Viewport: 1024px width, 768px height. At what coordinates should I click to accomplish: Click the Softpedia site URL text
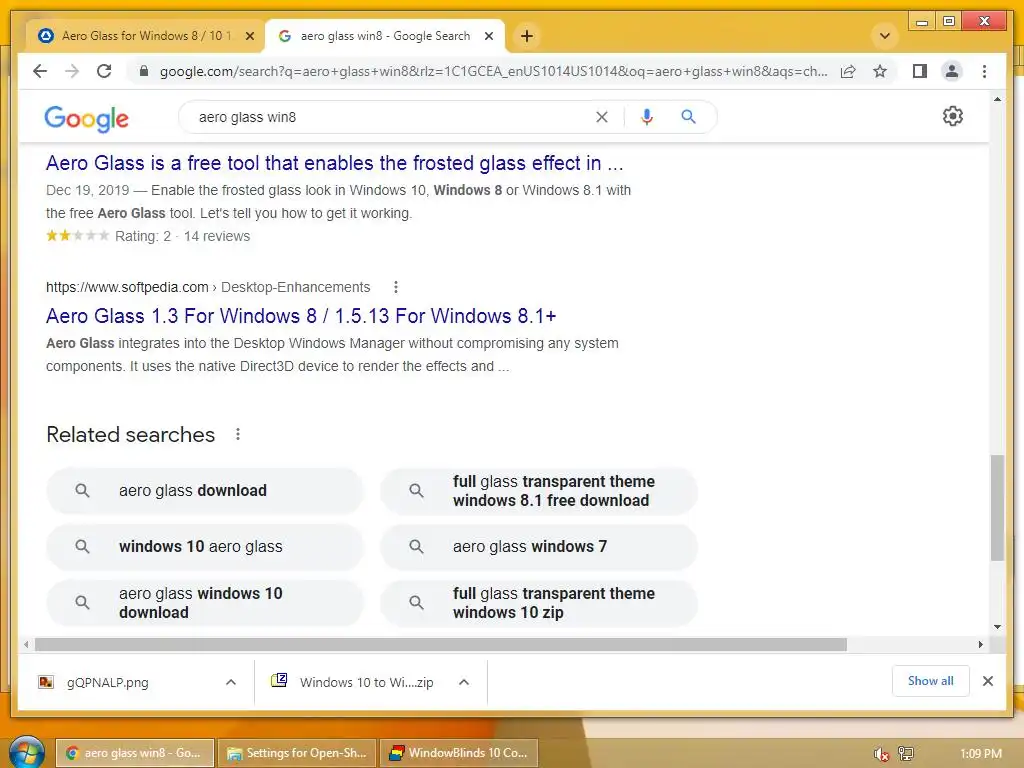pos(127,287)
